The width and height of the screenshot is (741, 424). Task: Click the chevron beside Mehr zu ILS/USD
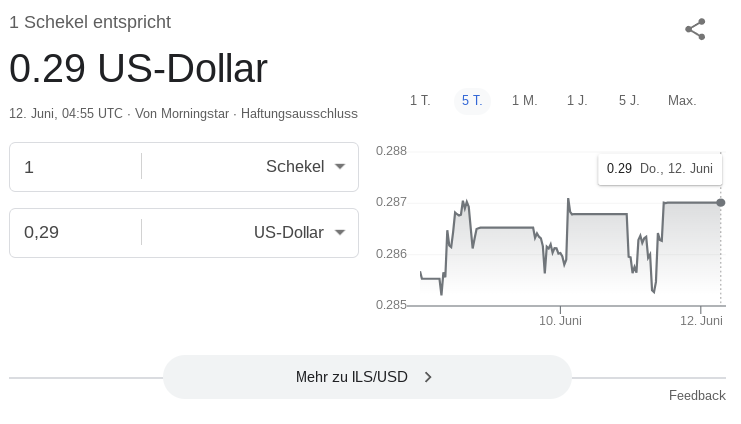(x=428, y=377)
